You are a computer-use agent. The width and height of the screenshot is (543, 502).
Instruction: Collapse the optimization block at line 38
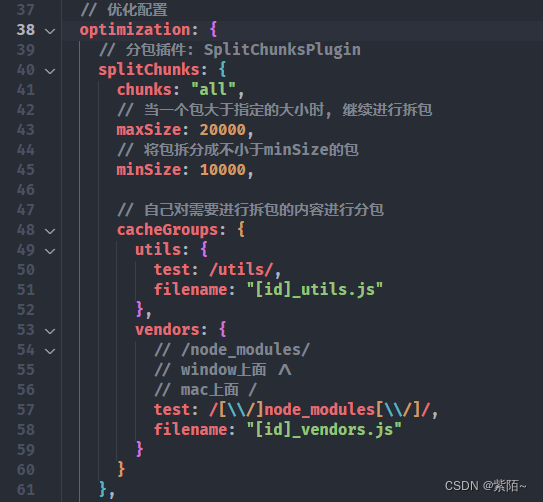coord(50,31)
